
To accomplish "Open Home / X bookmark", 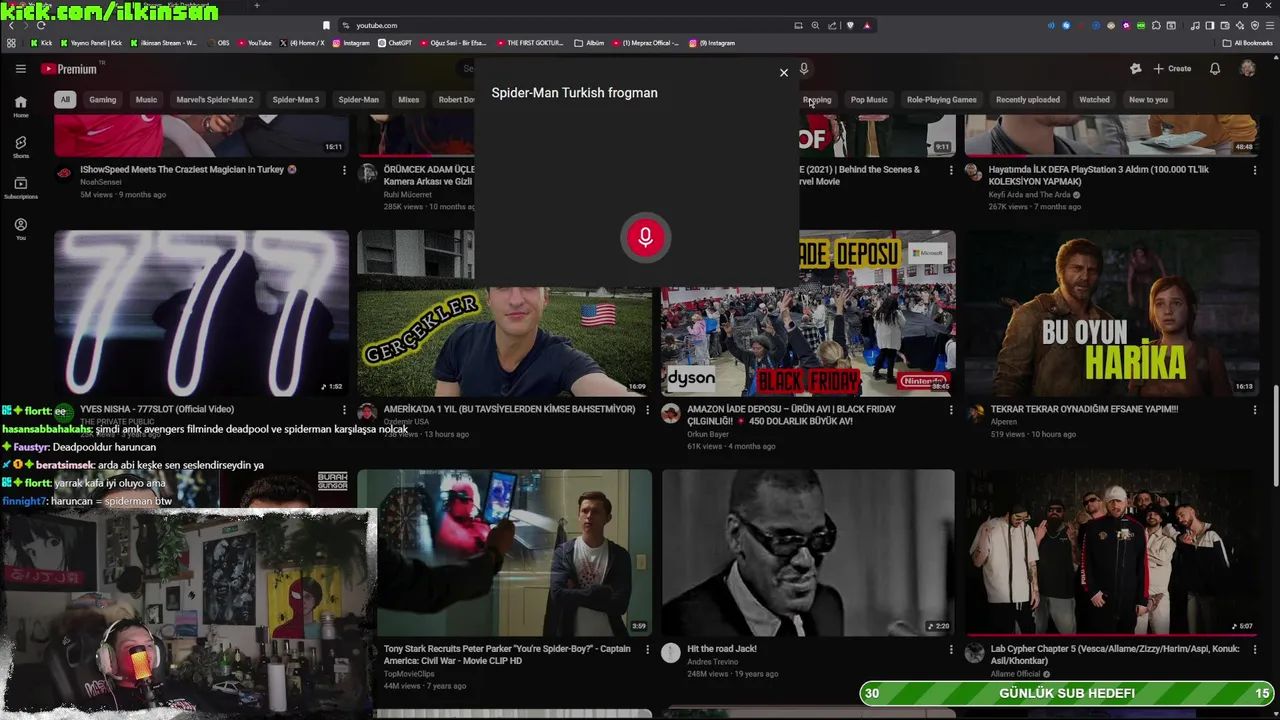I will coord(302,43).
